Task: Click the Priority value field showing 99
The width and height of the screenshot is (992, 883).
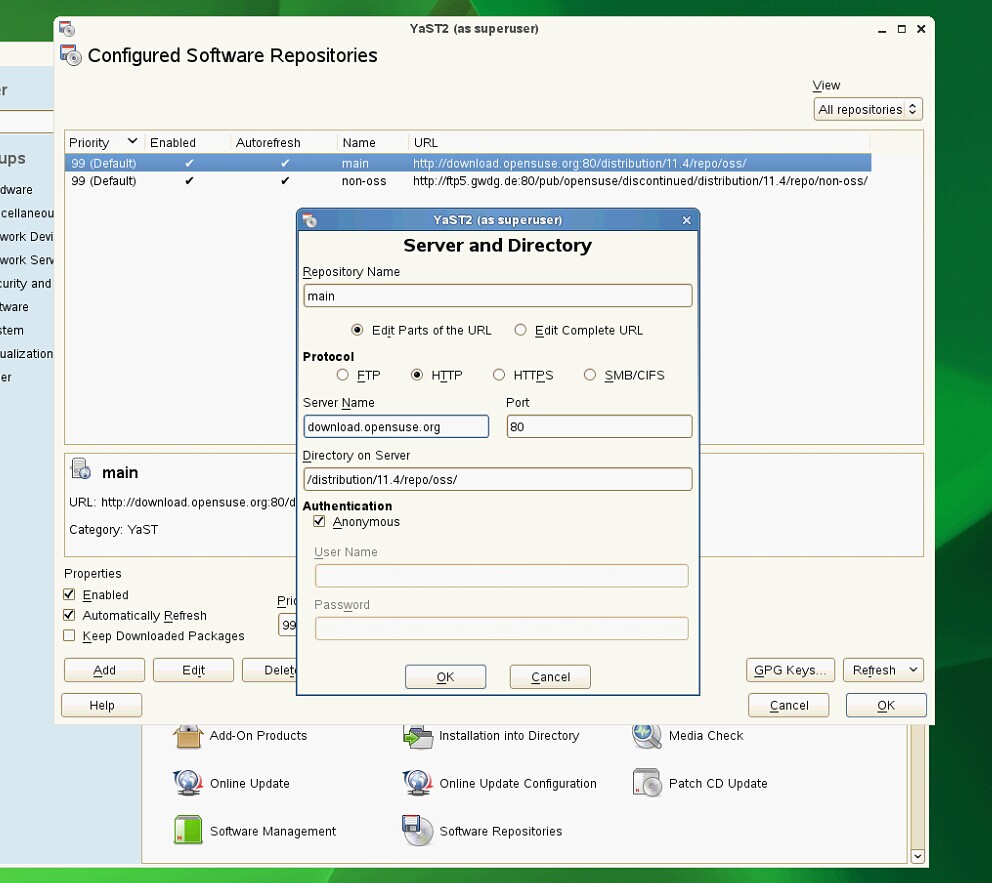Action: [x=288, y=625]
